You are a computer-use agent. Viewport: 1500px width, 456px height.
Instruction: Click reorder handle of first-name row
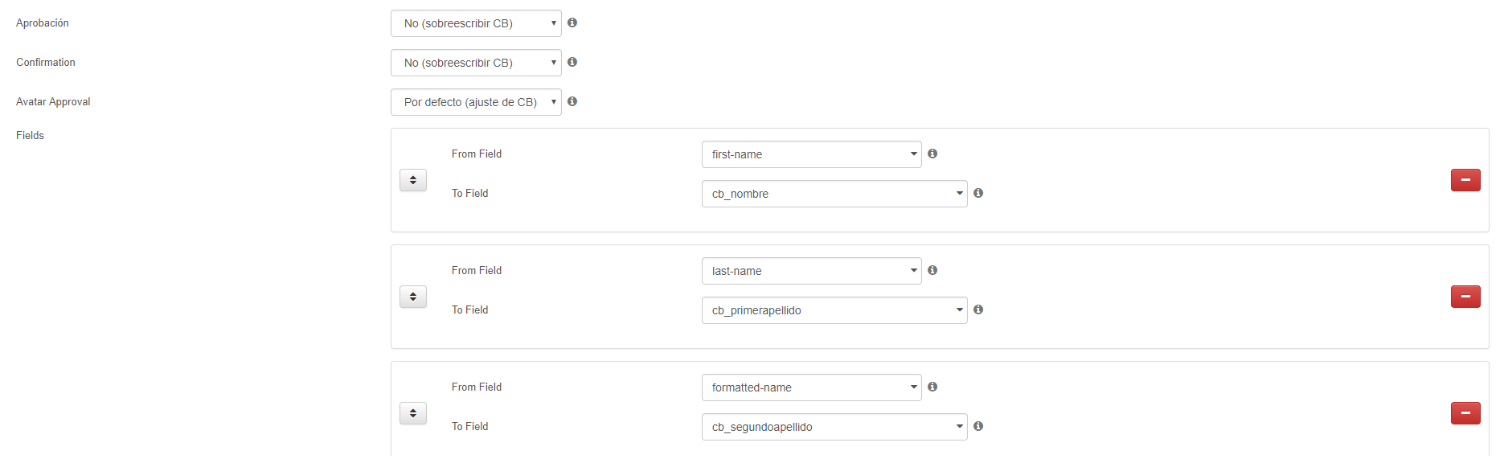coord(413,180)
